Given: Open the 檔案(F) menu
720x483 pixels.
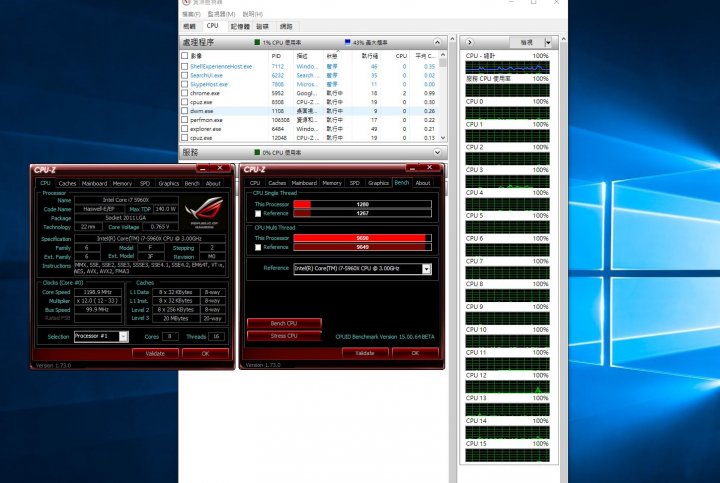Looking at the screenshot, I should tap(191, 14).
